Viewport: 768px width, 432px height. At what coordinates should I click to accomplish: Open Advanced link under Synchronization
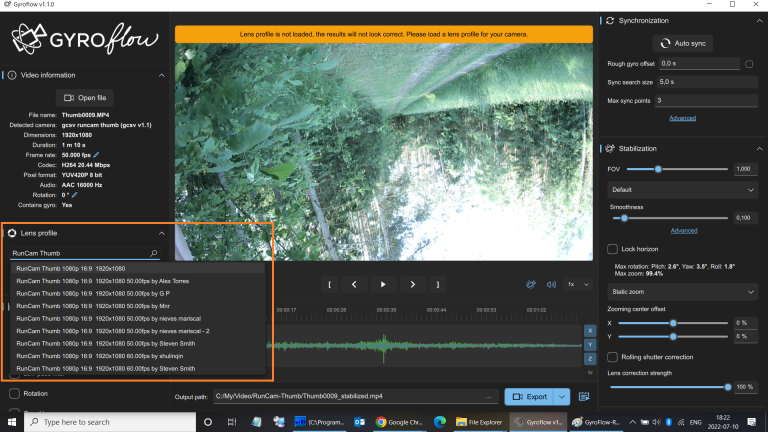pos(682,118)
